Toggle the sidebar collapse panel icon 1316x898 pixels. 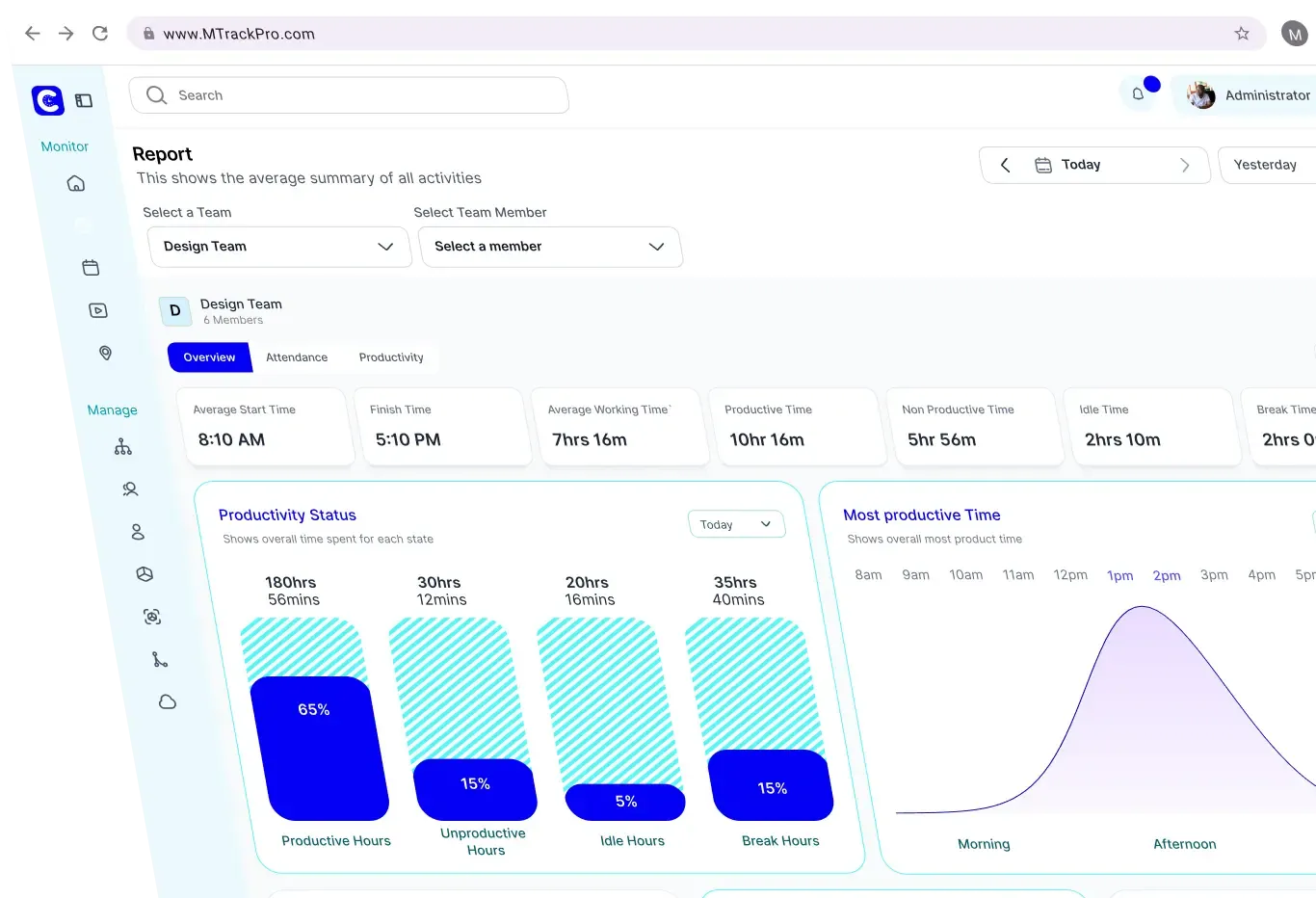point(85,100)
